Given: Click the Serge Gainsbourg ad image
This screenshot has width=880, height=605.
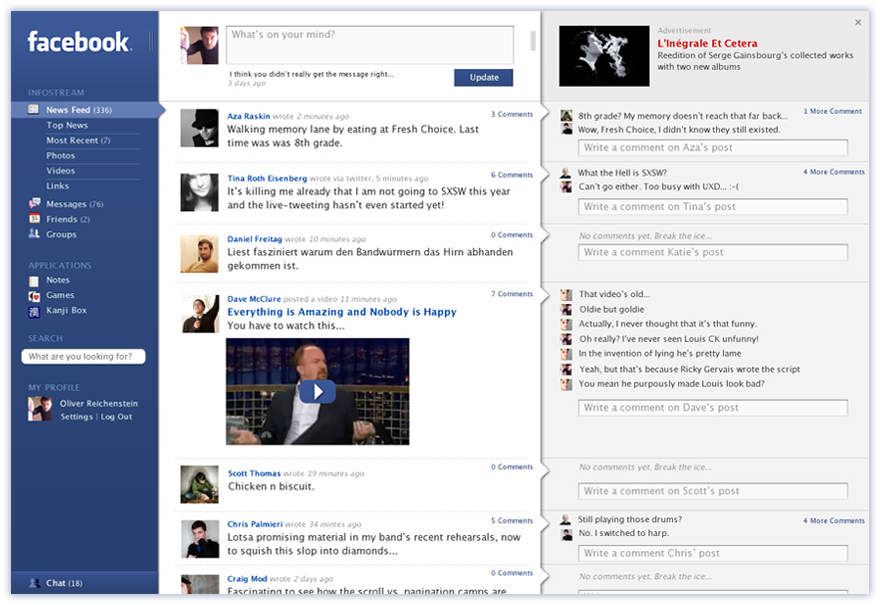Looking at the screenshot, I should click(604, 56).
